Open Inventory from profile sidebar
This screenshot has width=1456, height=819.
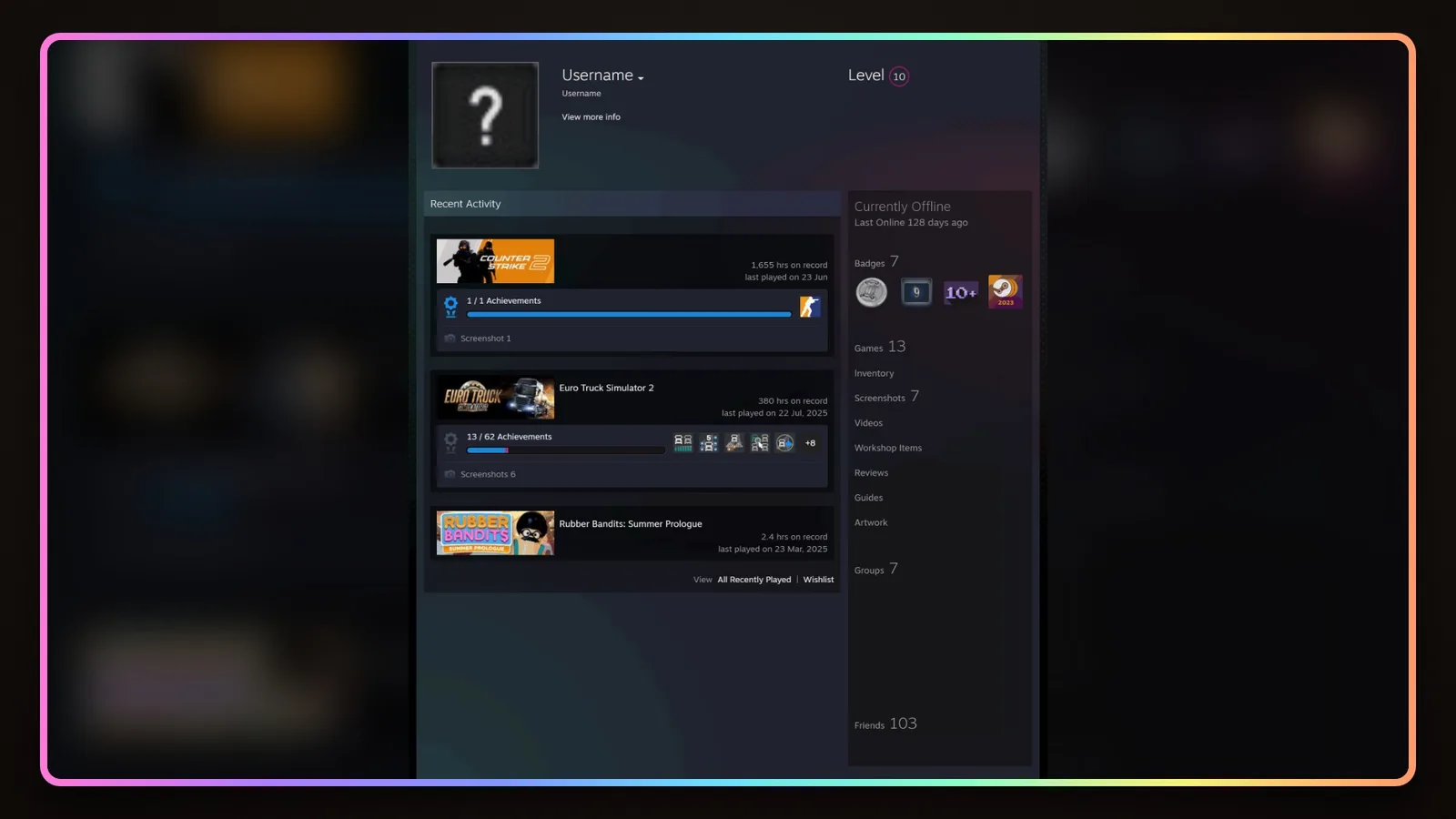pos(874,373)
